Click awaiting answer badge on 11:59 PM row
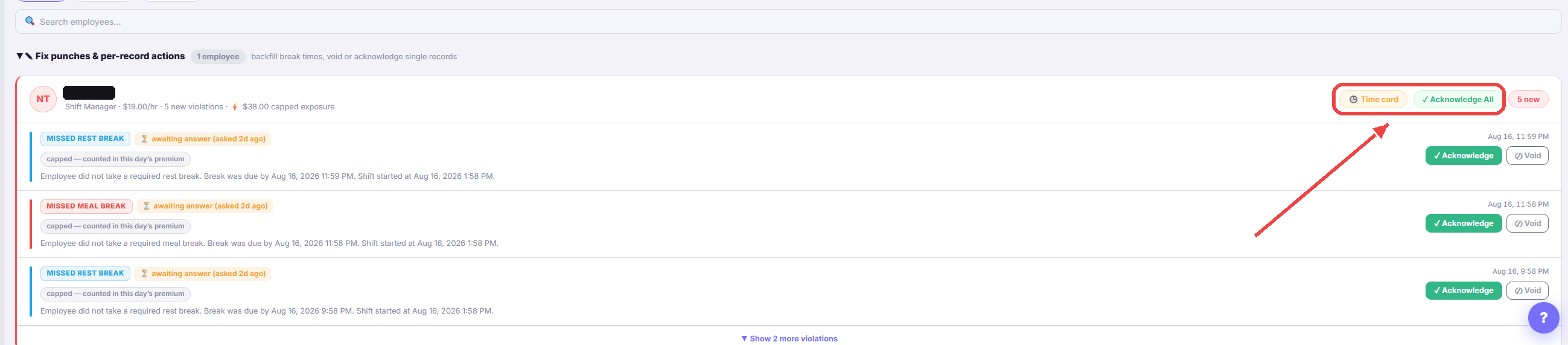The width and height of the screenshot is (1568, 345). [x=203, y=139]
